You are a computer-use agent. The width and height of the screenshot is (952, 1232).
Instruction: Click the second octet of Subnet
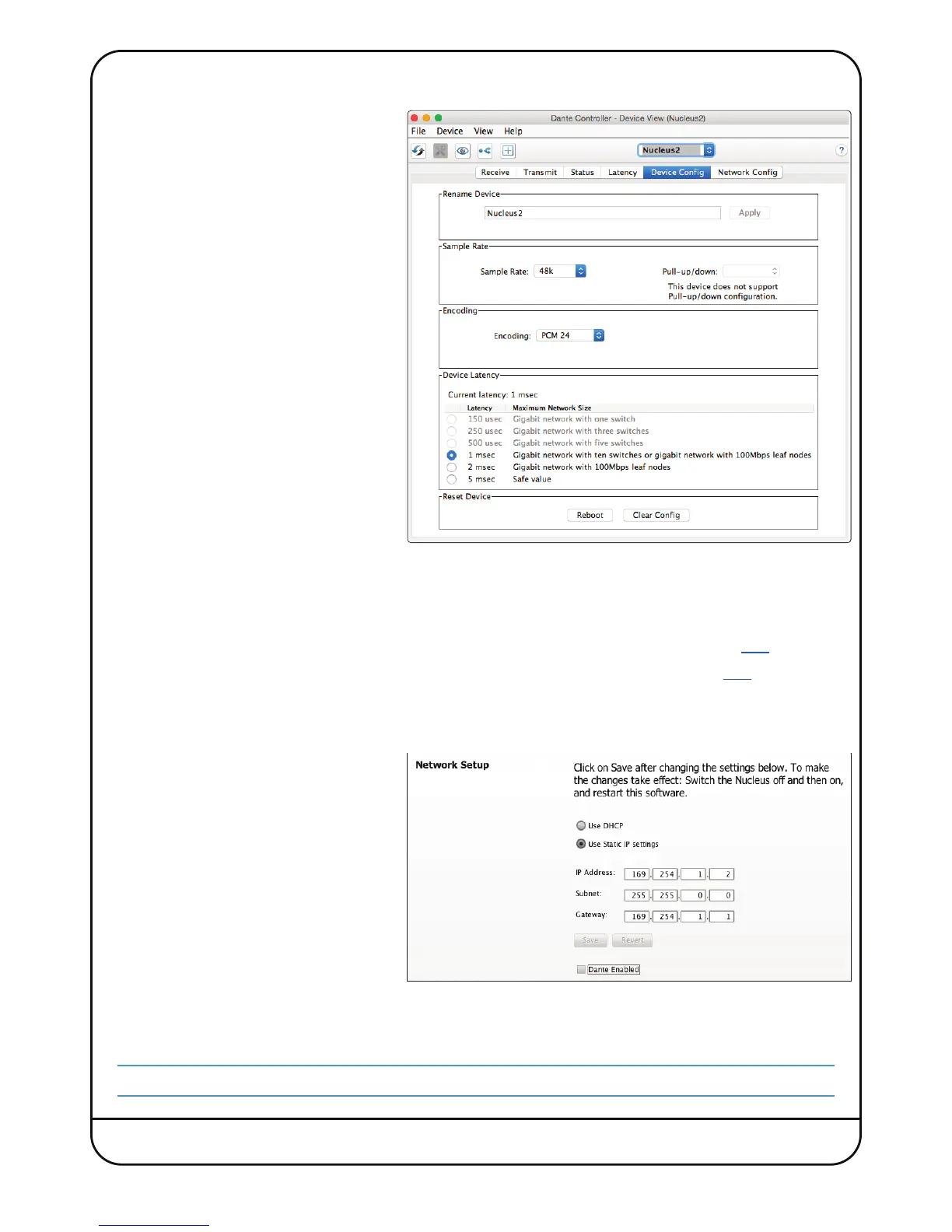[x=665, y=895]
